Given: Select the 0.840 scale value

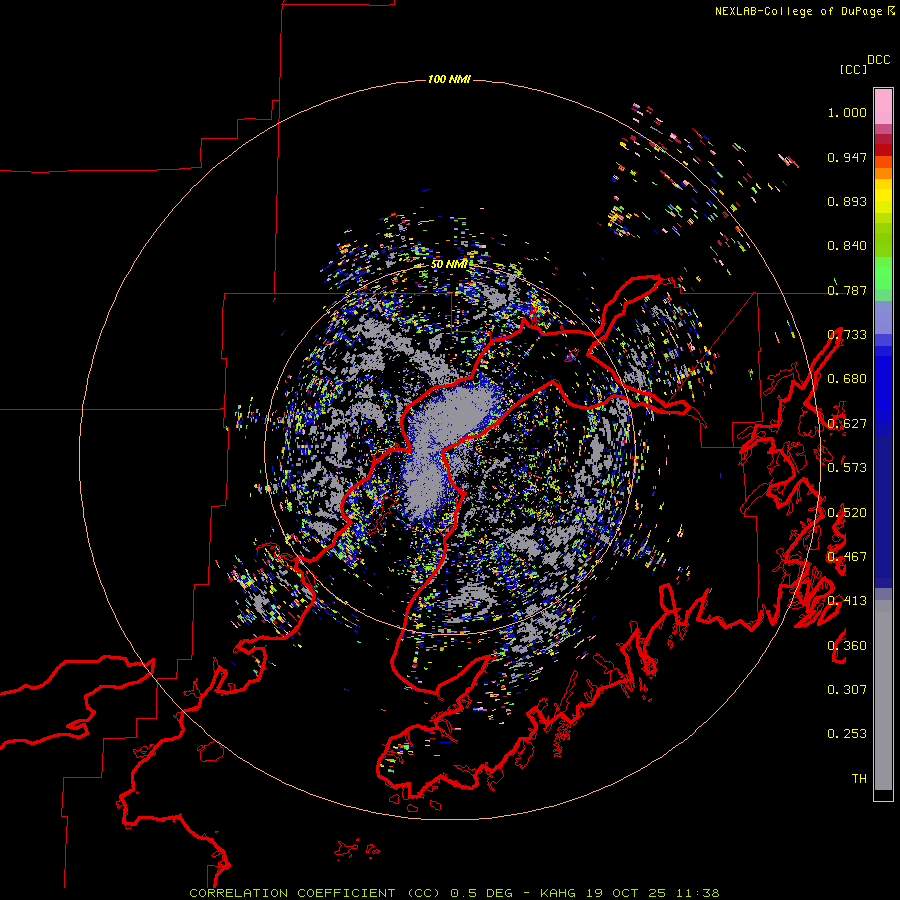Looking at the screenshot, I should click(847, 246).
